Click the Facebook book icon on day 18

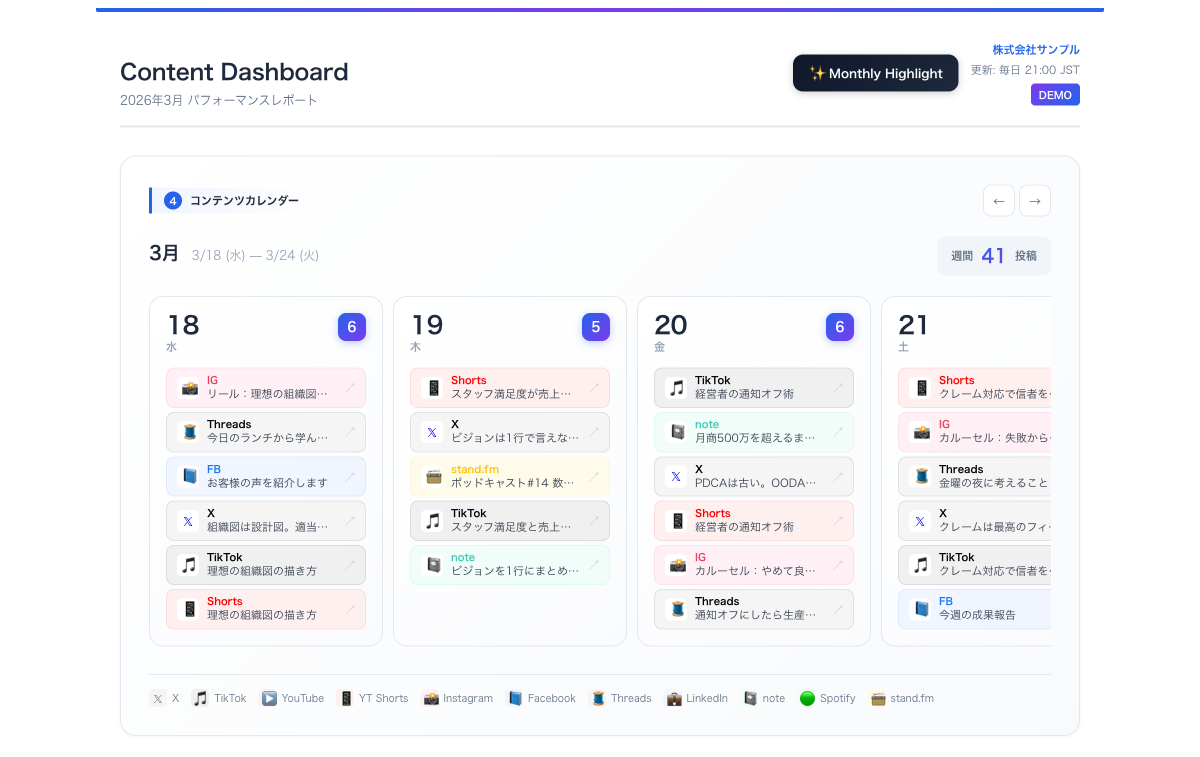point(188,476)
